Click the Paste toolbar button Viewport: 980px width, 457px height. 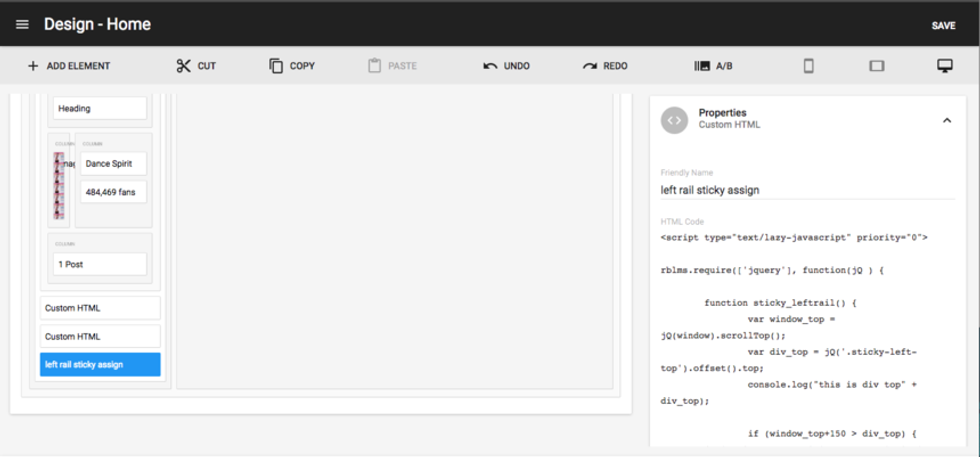click(392, 66)
